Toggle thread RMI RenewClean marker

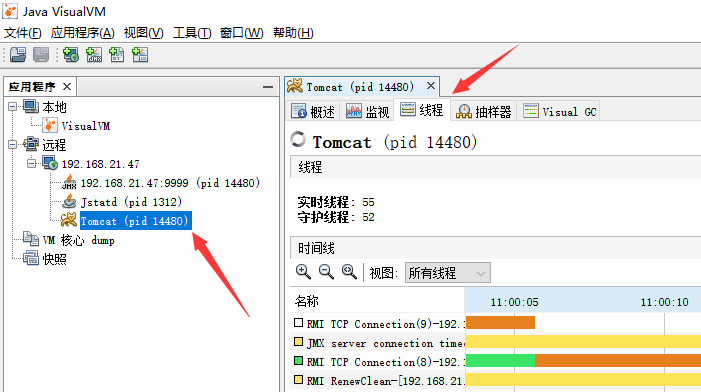[299, 380]
